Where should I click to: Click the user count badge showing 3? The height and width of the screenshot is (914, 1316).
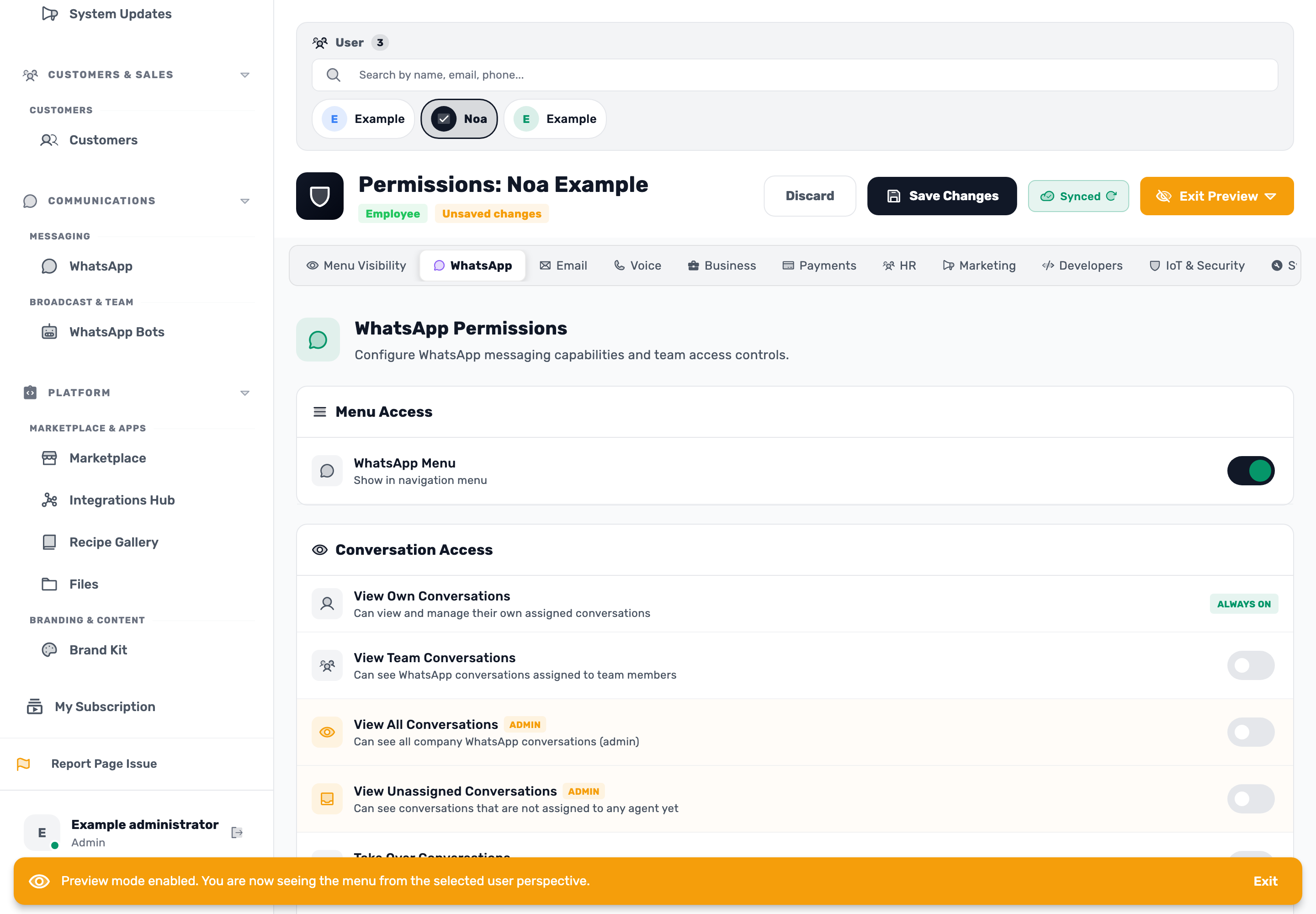[380, 43]
